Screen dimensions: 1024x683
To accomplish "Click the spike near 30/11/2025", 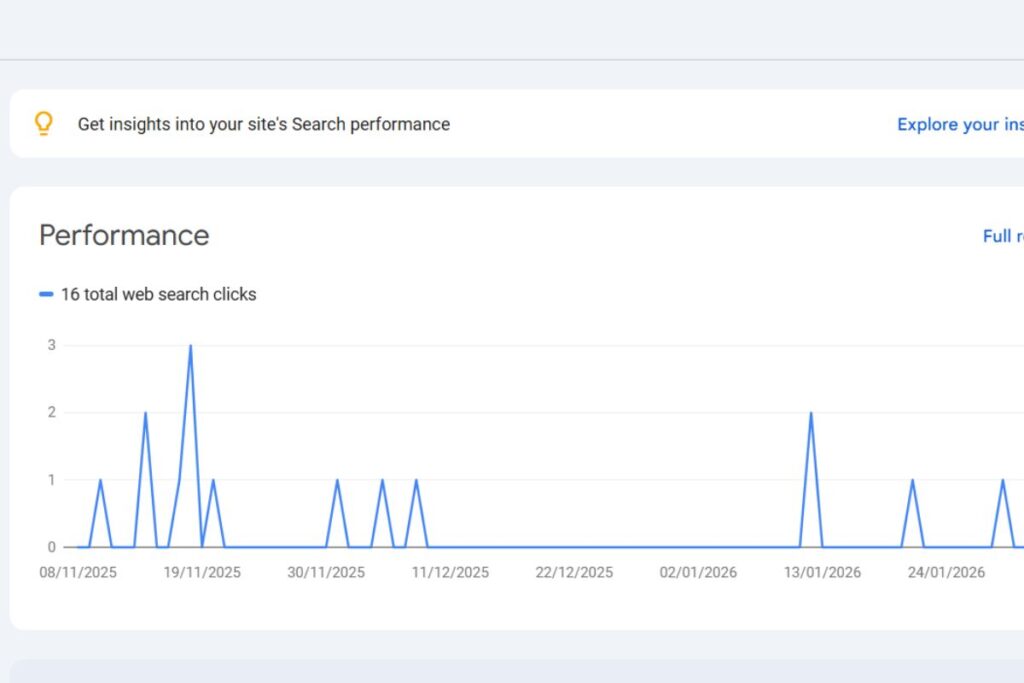I will pyautogui.click(x=337, y=480).
